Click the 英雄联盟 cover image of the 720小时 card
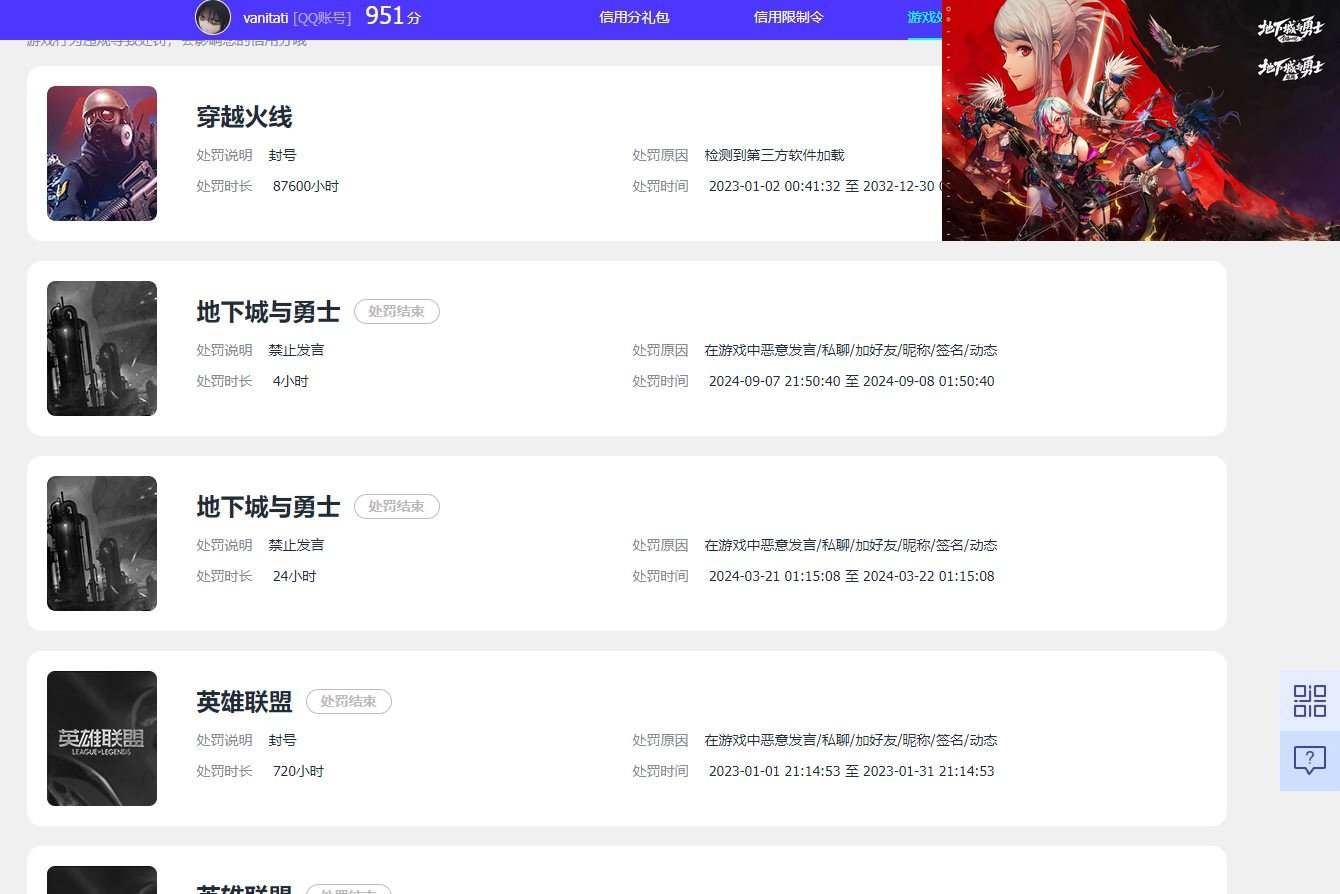 (102, 738)
